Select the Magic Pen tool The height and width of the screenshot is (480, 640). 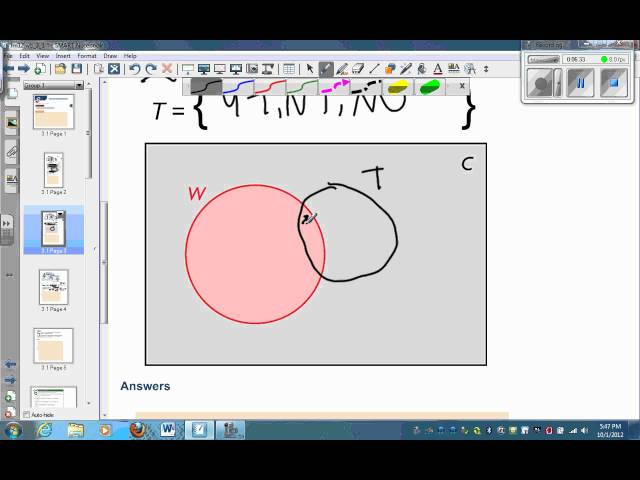click(406, 69)
